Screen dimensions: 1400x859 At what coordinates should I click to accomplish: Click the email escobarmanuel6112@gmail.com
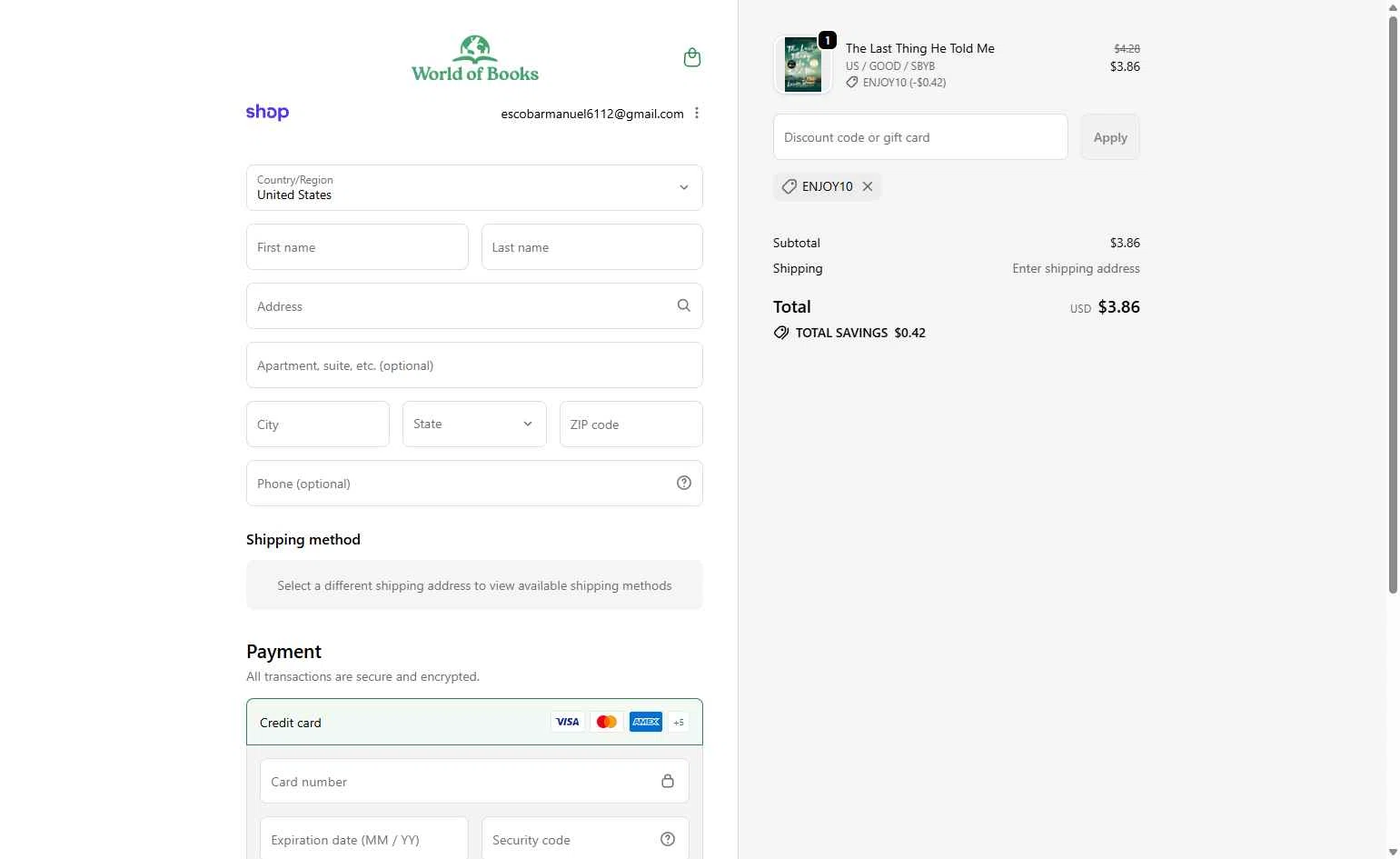pyautogui.click(x=592, y=114)
